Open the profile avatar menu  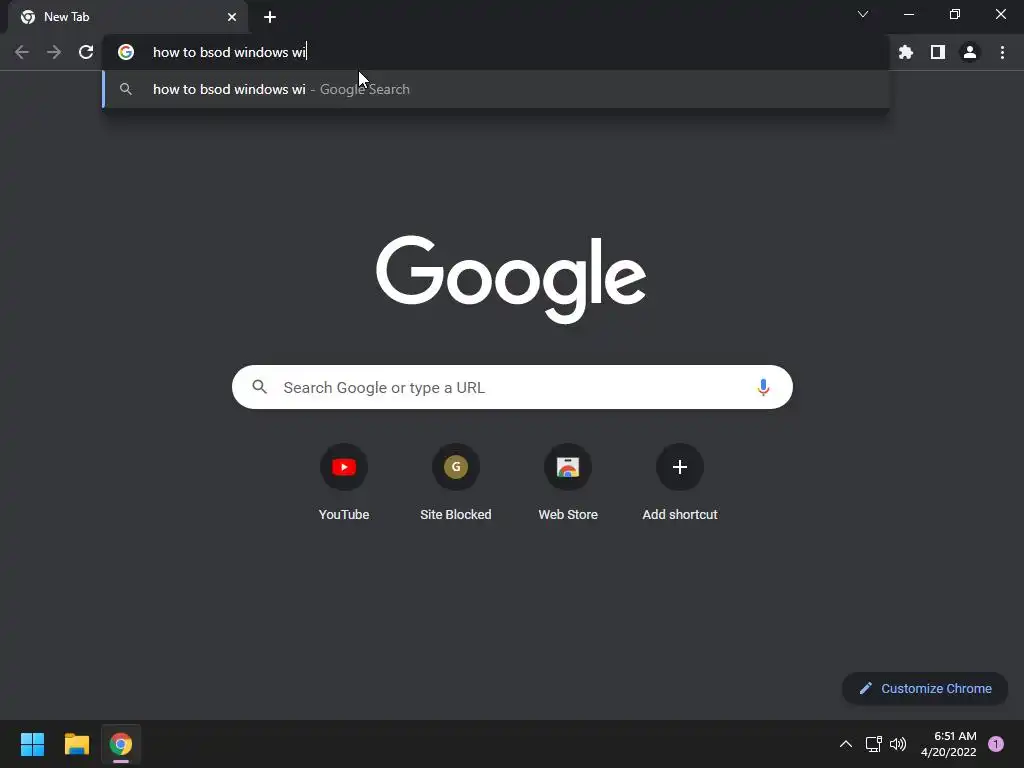970,52
